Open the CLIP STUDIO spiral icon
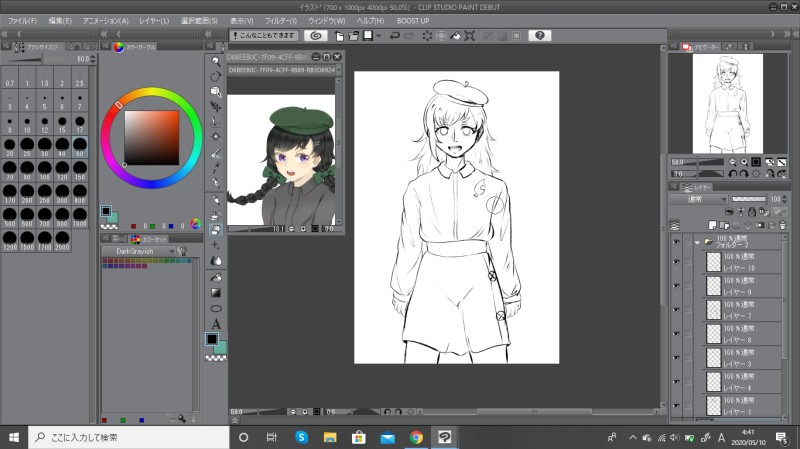This screenshot has width=800, height=449. (315, 35)
